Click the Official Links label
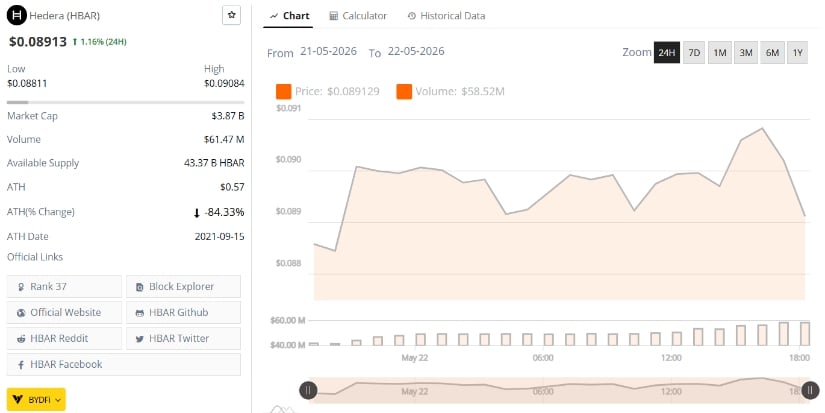Image resolution: width=825 pixels, height=413 pixels. (35, 257)
